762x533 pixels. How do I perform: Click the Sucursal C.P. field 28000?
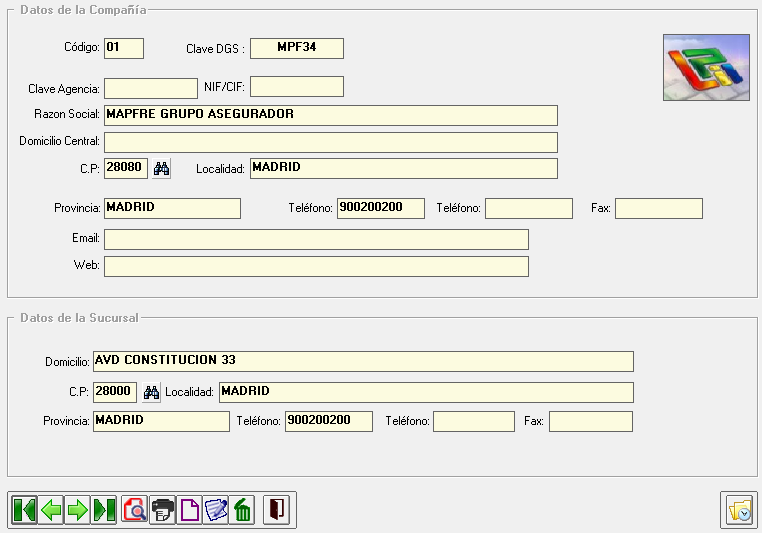click(x=115, y=392)
